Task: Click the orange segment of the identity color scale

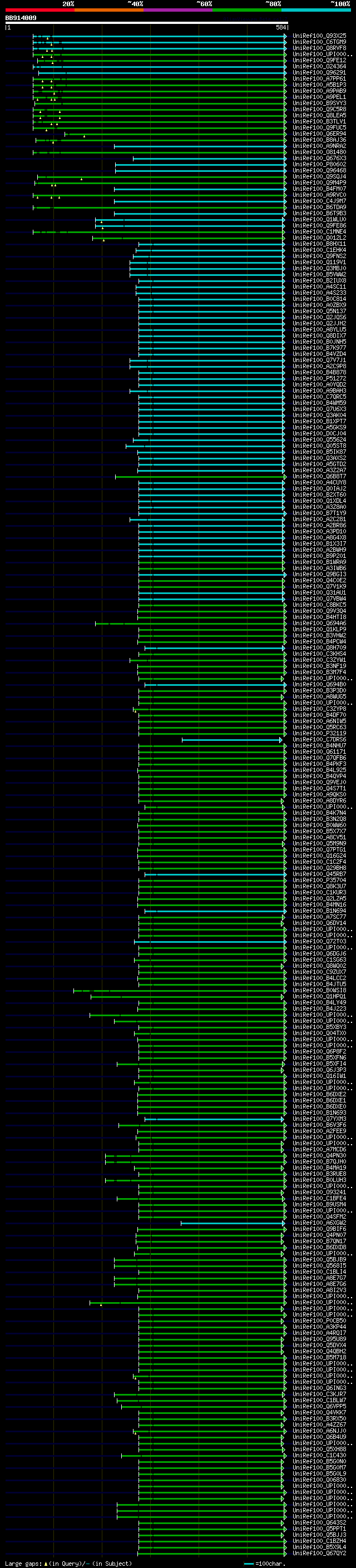Action: pyautogui.click(x=109, y=10)
